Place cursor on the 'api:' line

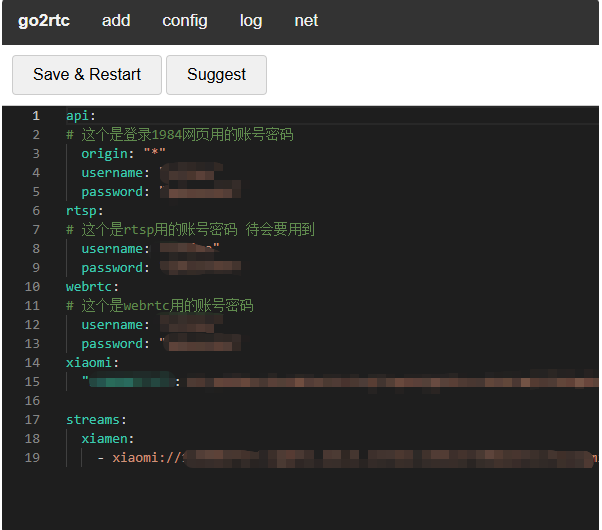pos(81,116)
